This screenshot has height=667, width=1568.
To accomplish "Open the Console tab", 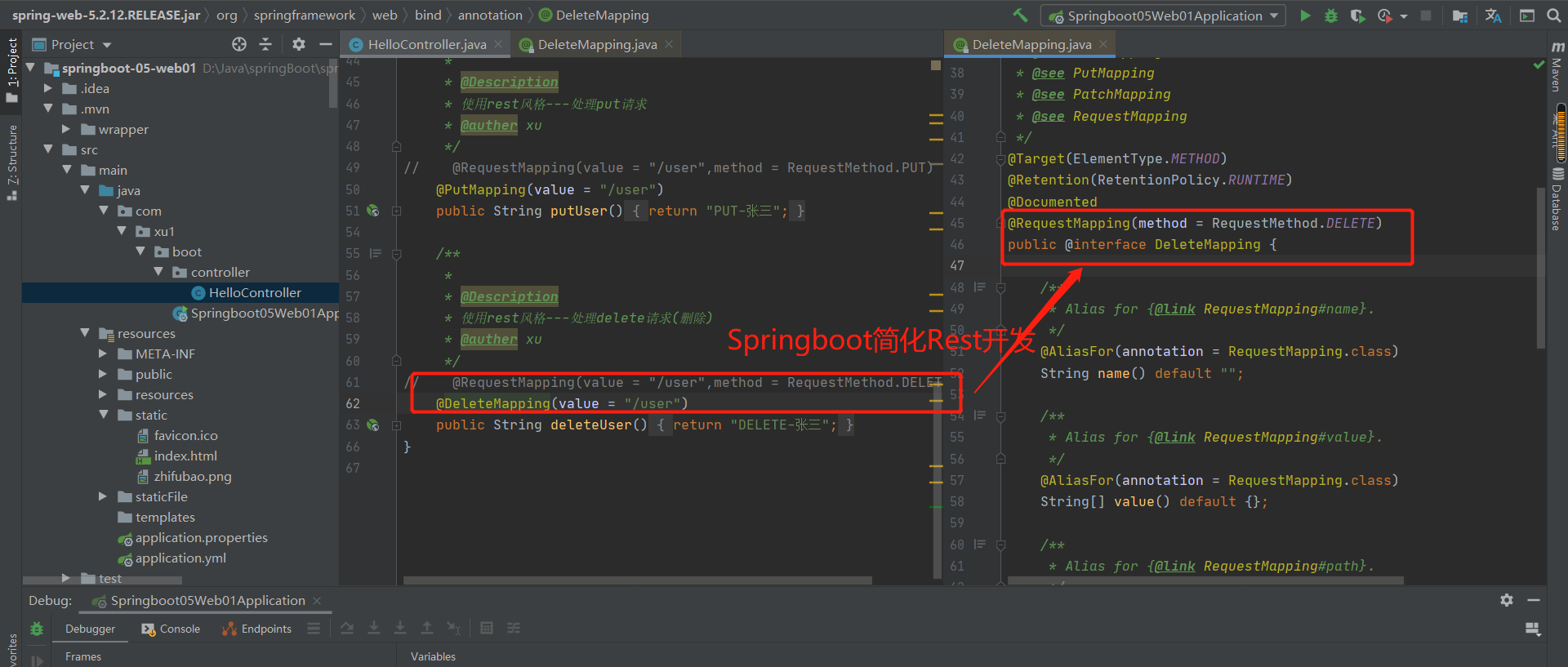I will [171, 629].
